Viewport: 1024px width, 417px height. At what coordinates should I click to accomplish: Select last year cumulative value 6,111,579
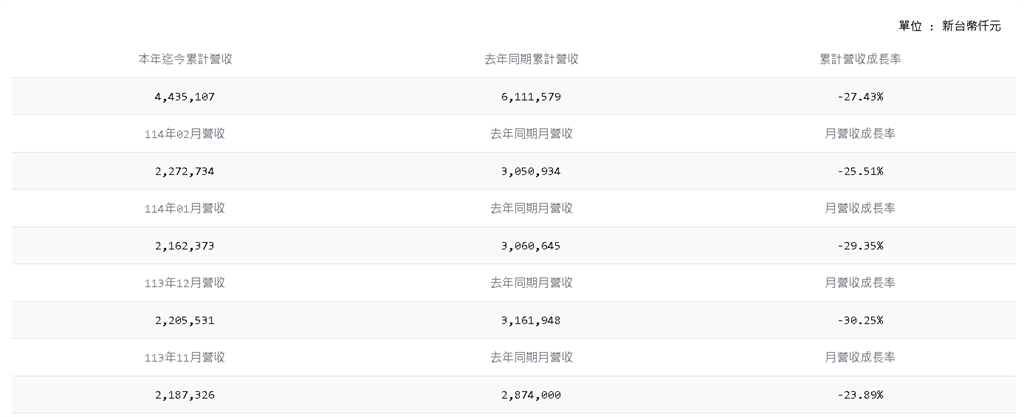click(x=531, y=97)
